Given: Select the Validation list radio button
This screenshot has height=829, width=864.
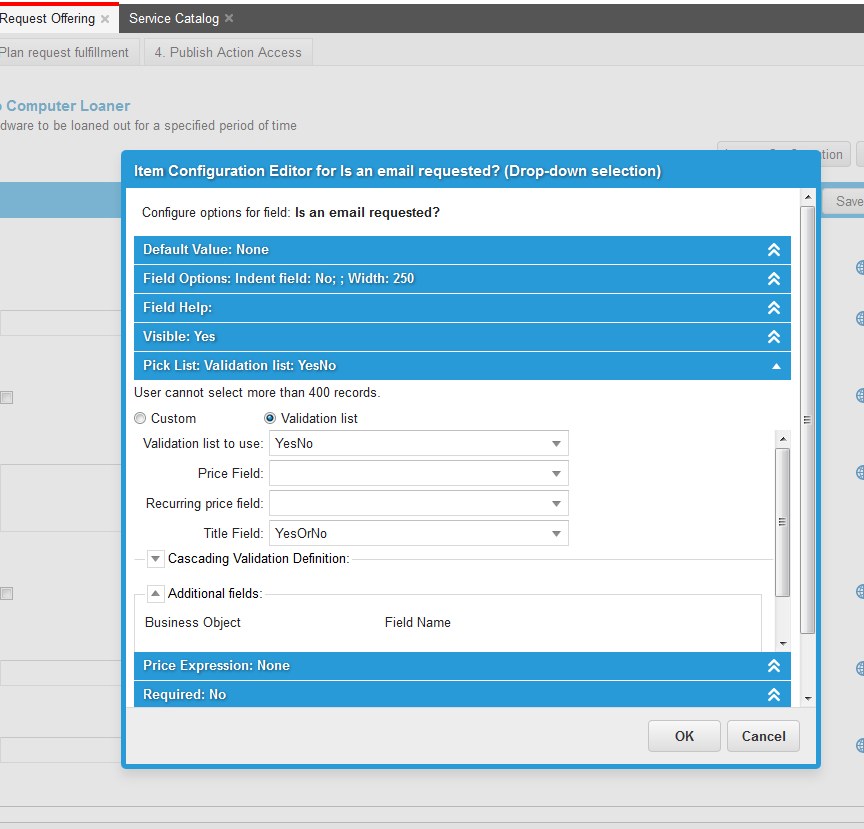Looking at the screenshot, I should tap(270, 418).
